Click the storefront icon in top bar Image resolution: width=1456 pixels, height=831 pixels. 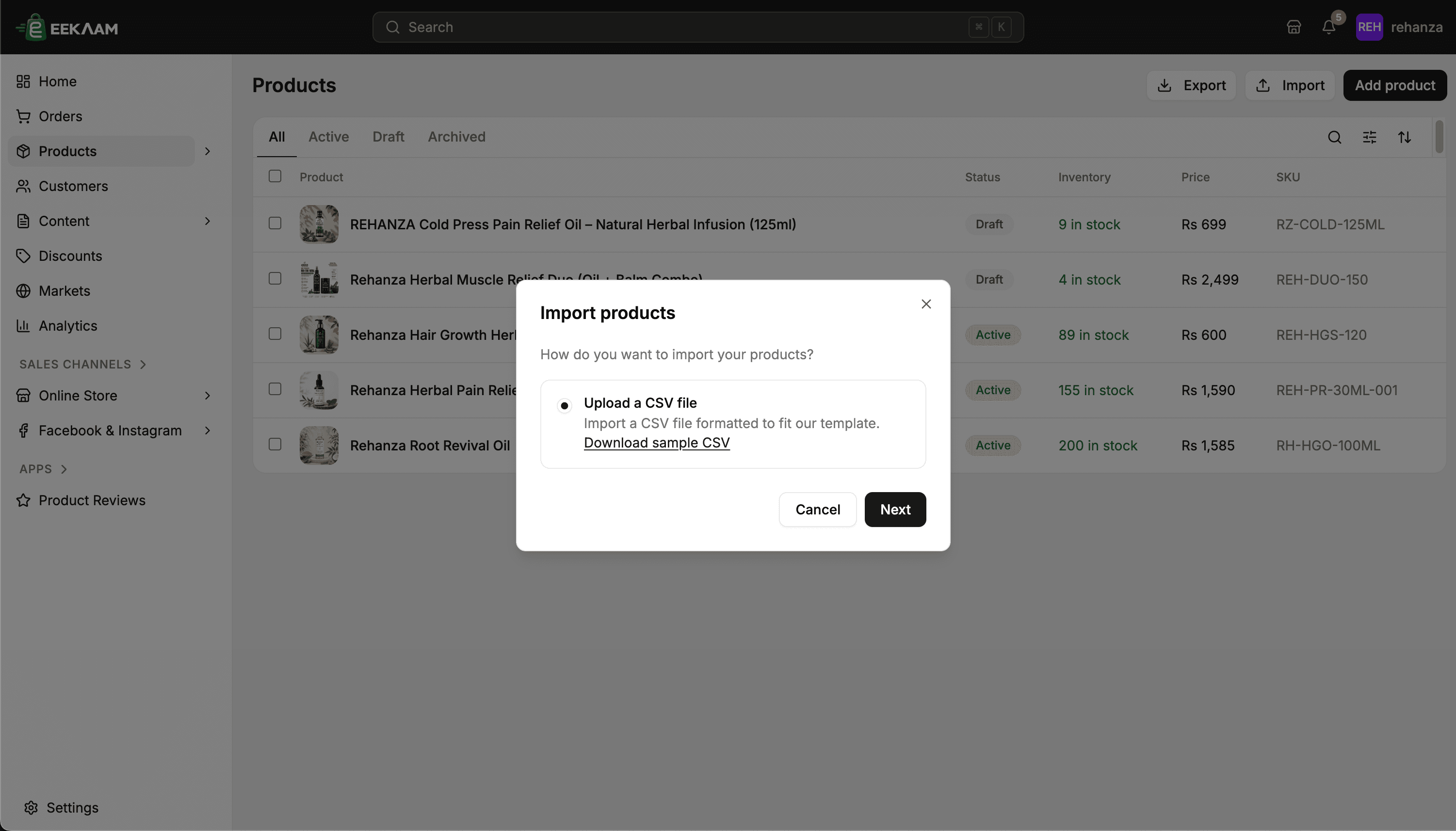(x=1294, y=27)
